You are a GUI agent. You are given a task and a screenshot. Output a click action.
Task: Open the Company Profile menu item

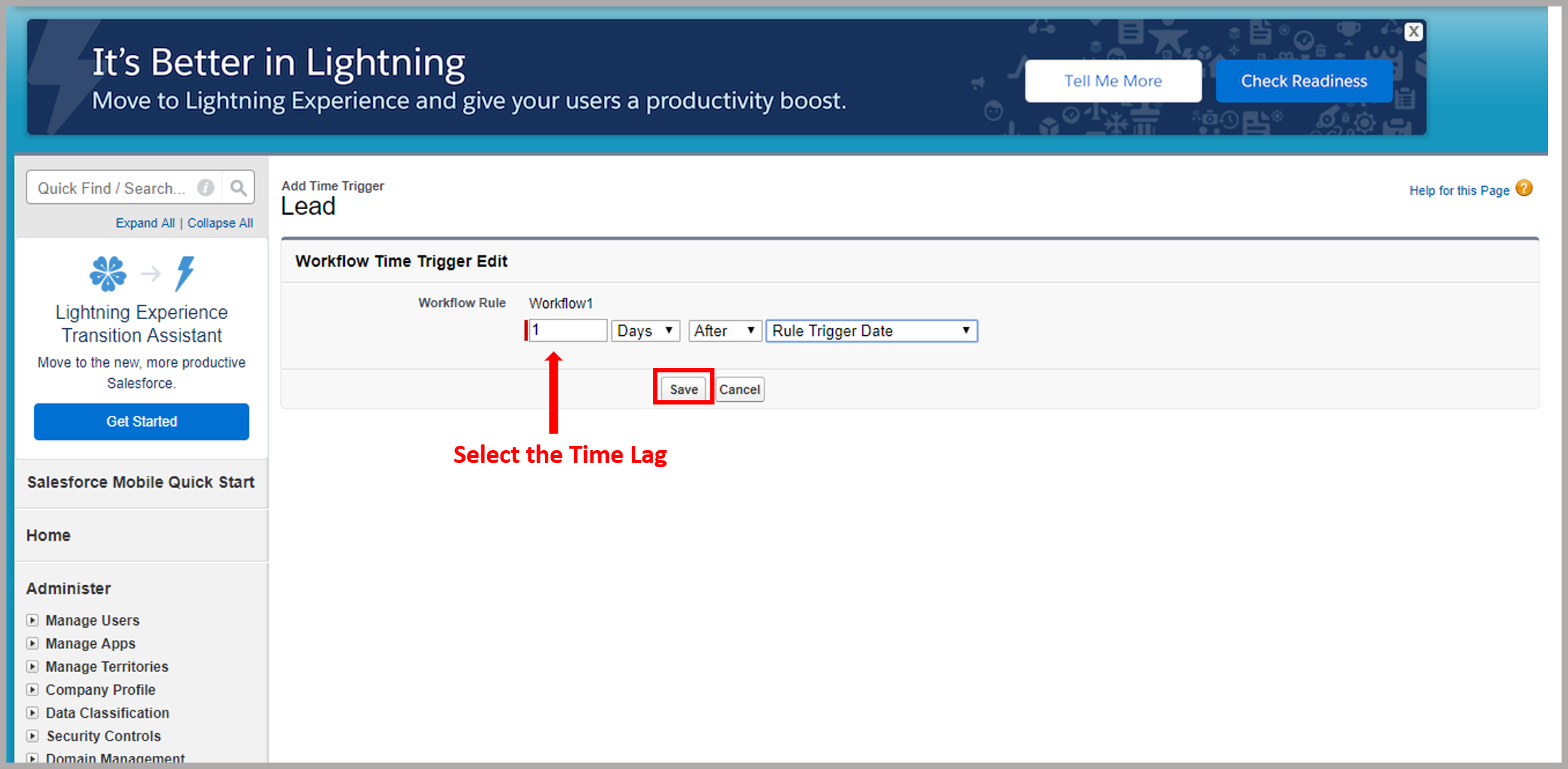(101, 690)
